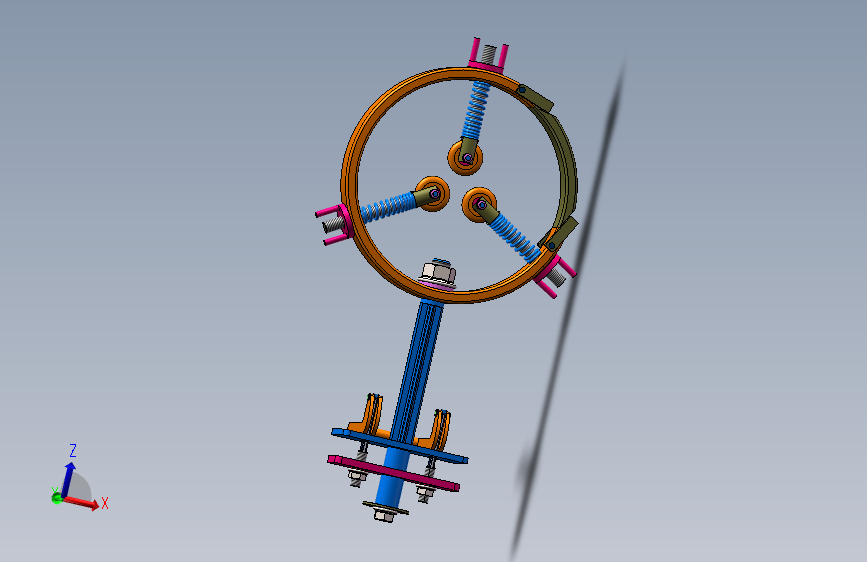Select the hex bolt head at the shaft's bottom end
867x562 pixels.
[x=385, y=515]
